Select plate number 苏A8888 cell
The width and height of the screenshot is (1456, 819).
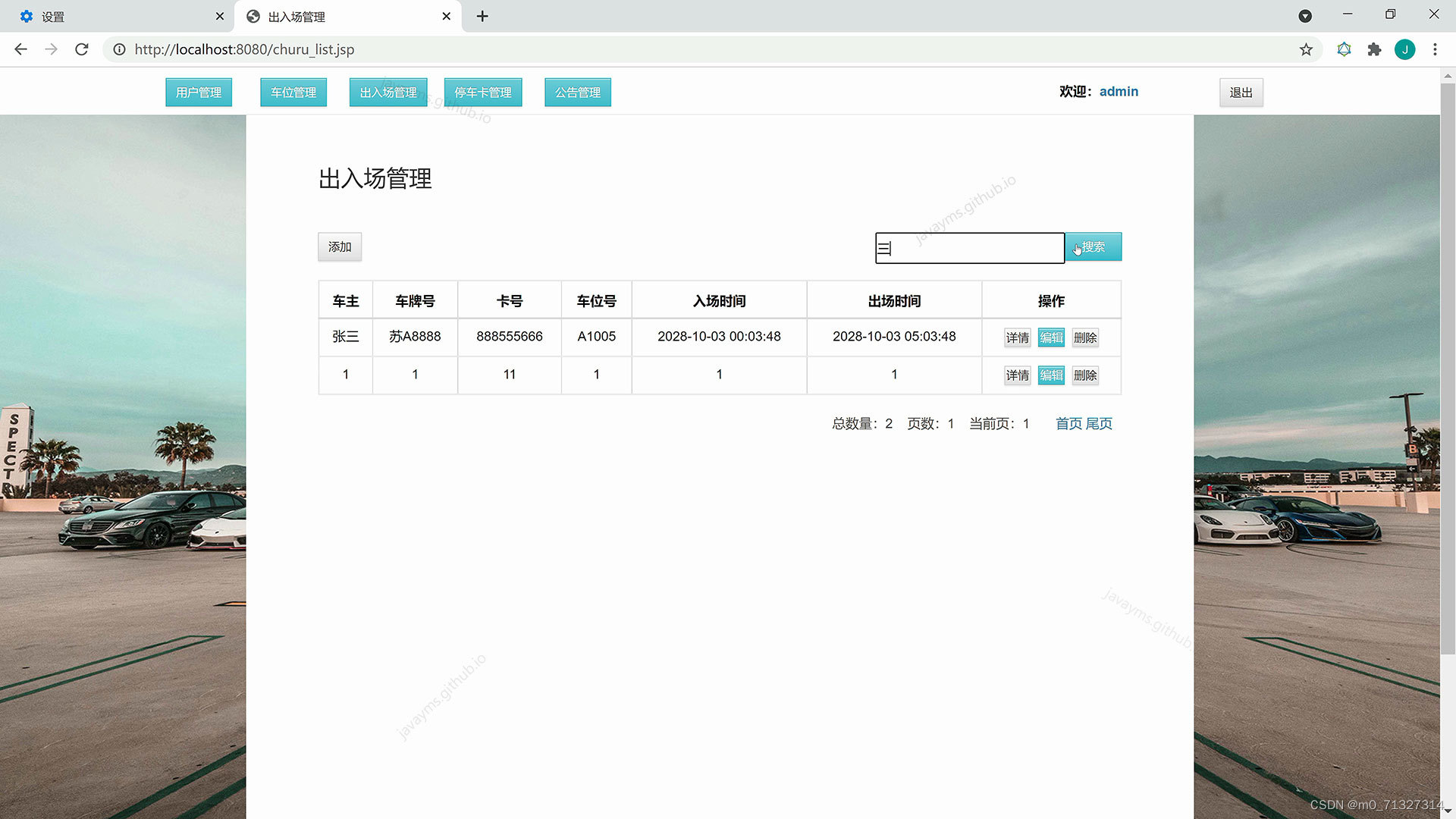415,337
